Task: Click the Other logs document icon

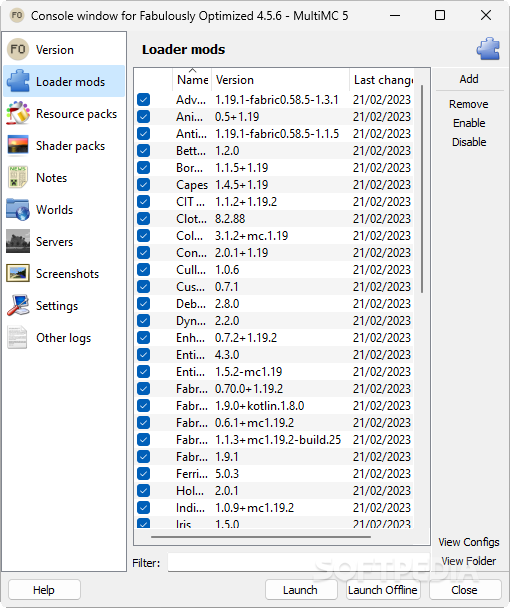Action: [17, 337]
